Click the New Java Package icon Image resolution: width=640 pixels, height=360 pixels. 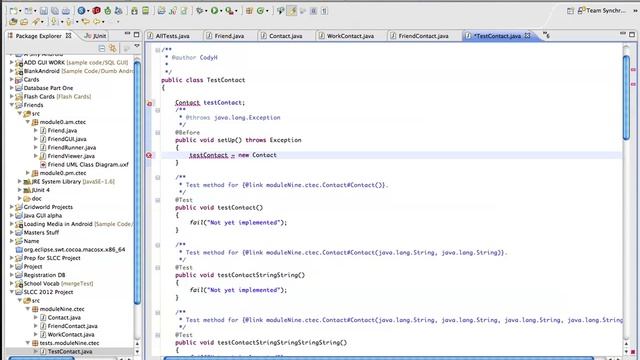point(249,11)
